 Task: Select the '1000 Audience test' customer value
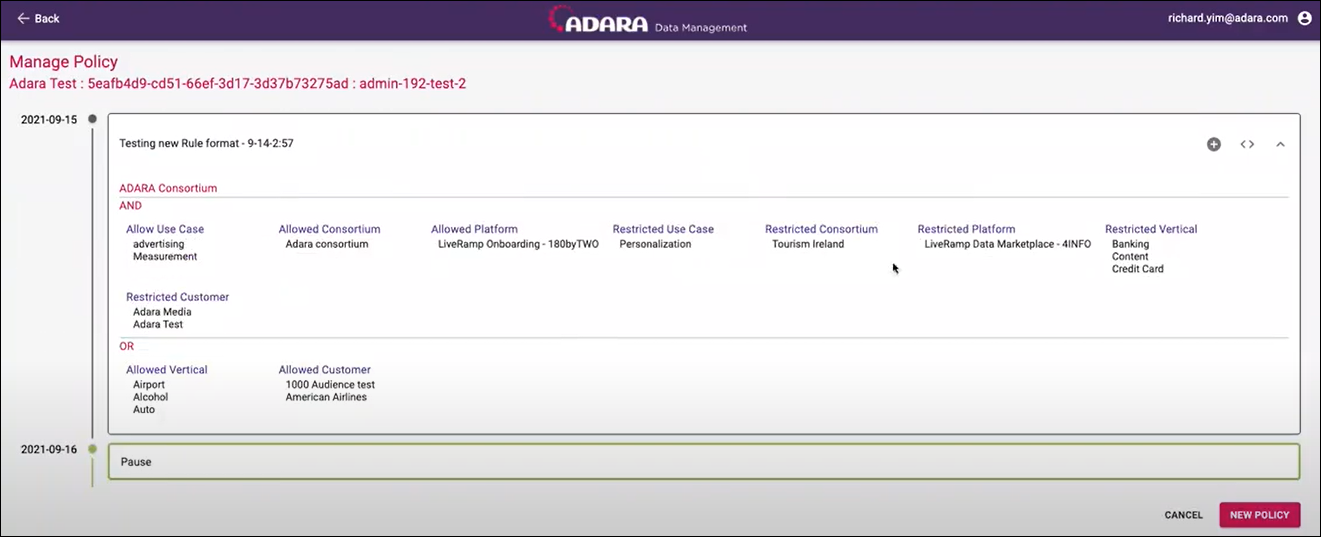pos(330,385)
